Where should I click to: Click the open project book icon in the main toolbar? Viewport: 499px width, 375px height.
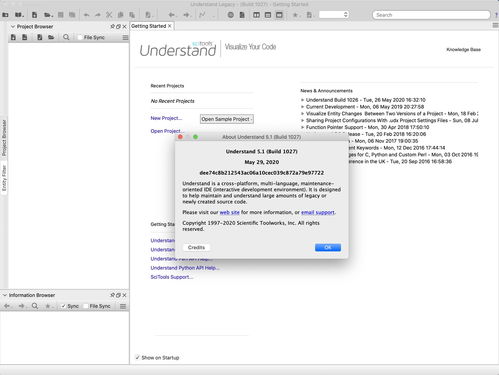click(19, 15)
